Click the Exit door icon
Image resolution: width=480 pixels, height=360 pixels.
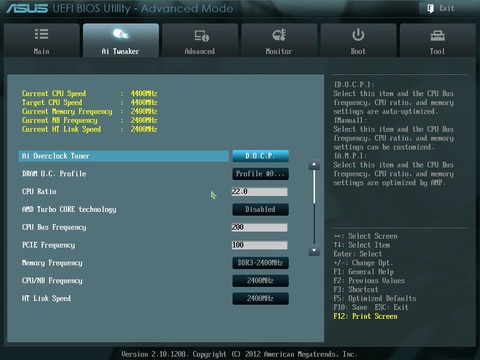[430, 8]
